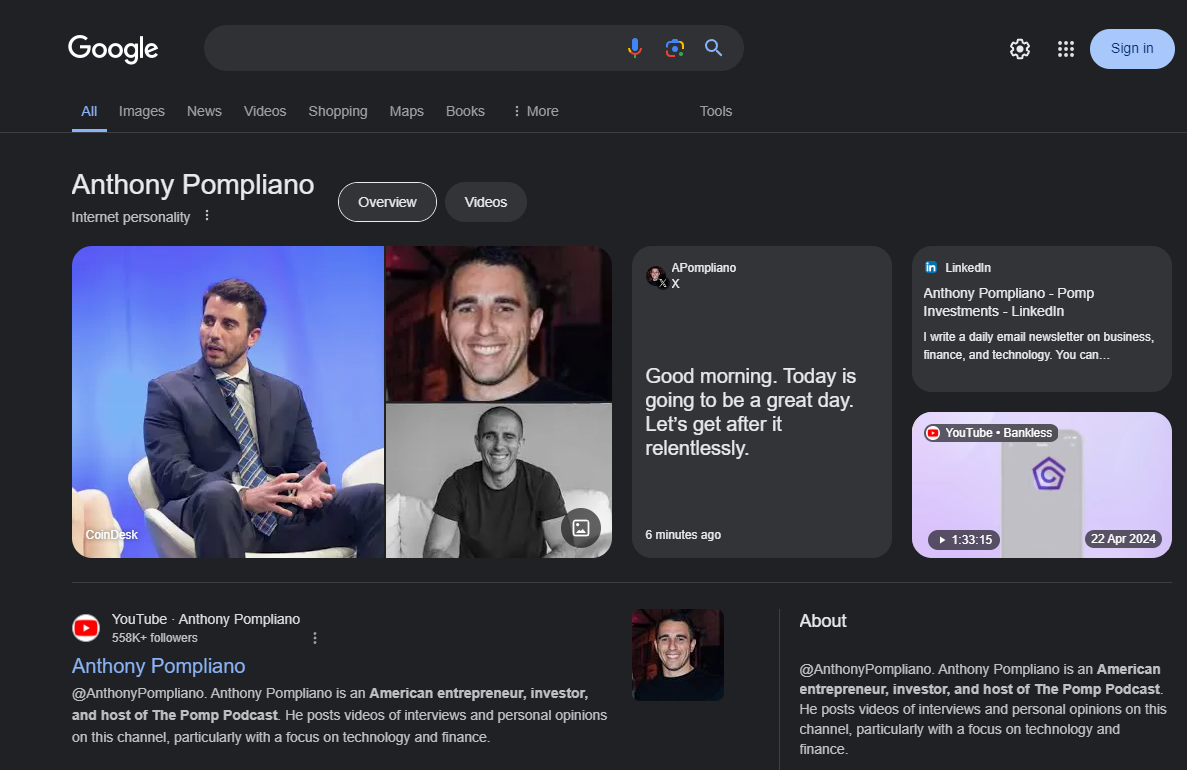Open the Google apps grid icon
The height and width of the screenshot is (770, 1187).
pyautogui.click(x=1065, y=48)
